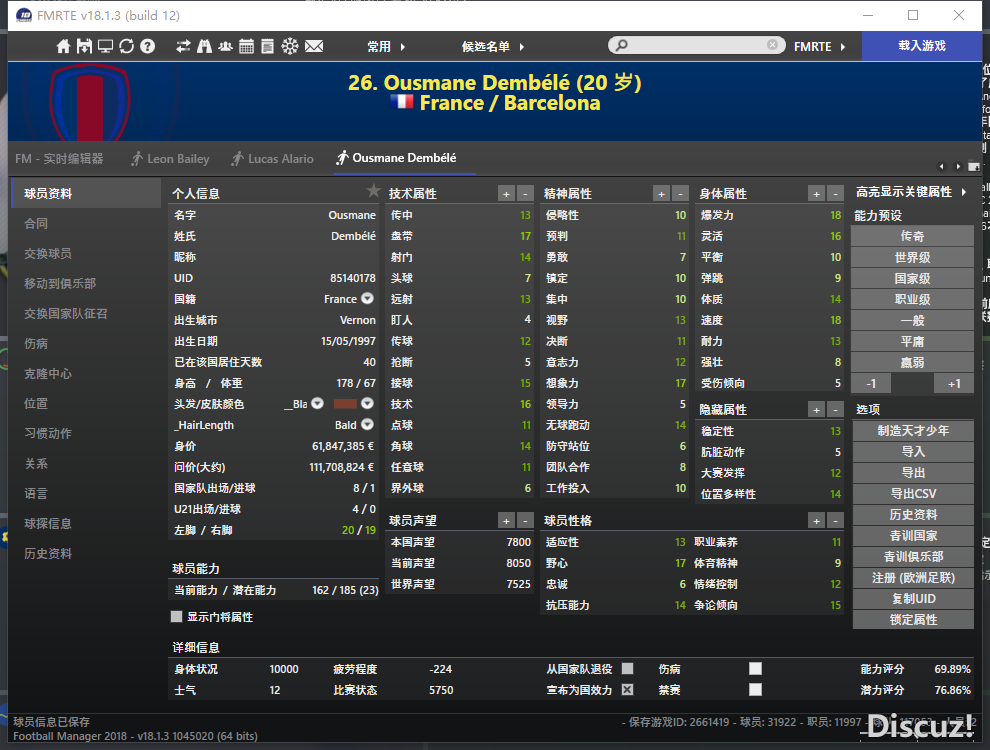Click the snowflake freezer icon
The image size is (990, 750).
click(290, 46)
